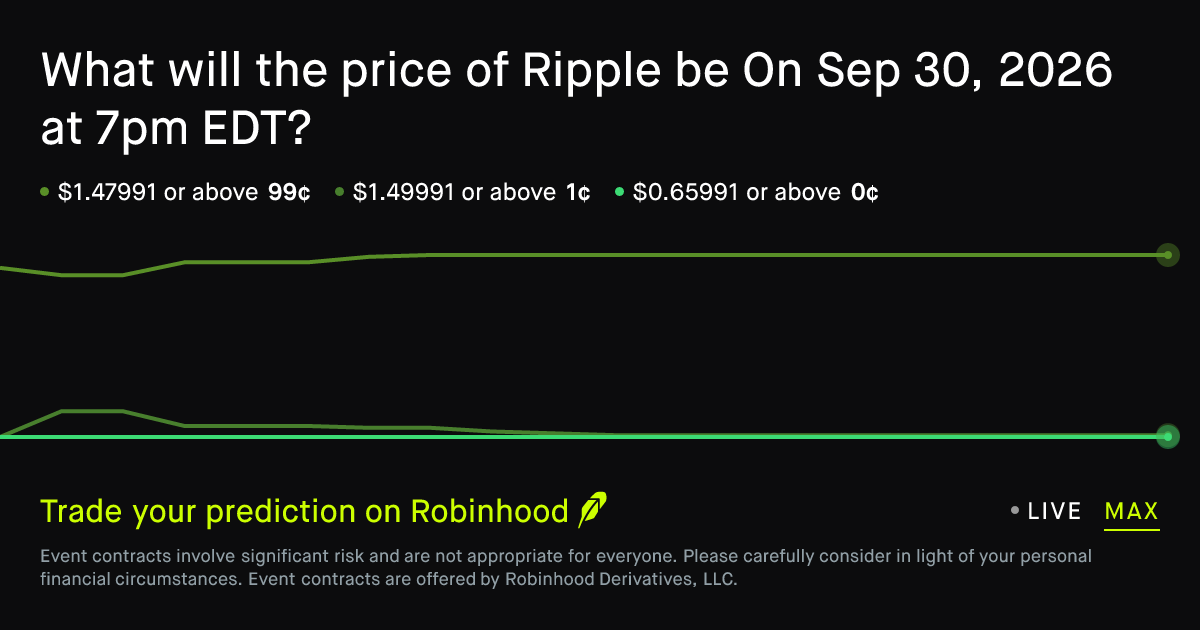This screenshot has width=1200, height=630.
Task: Select the $1.49991 or above label
Action: pos(454,192)
